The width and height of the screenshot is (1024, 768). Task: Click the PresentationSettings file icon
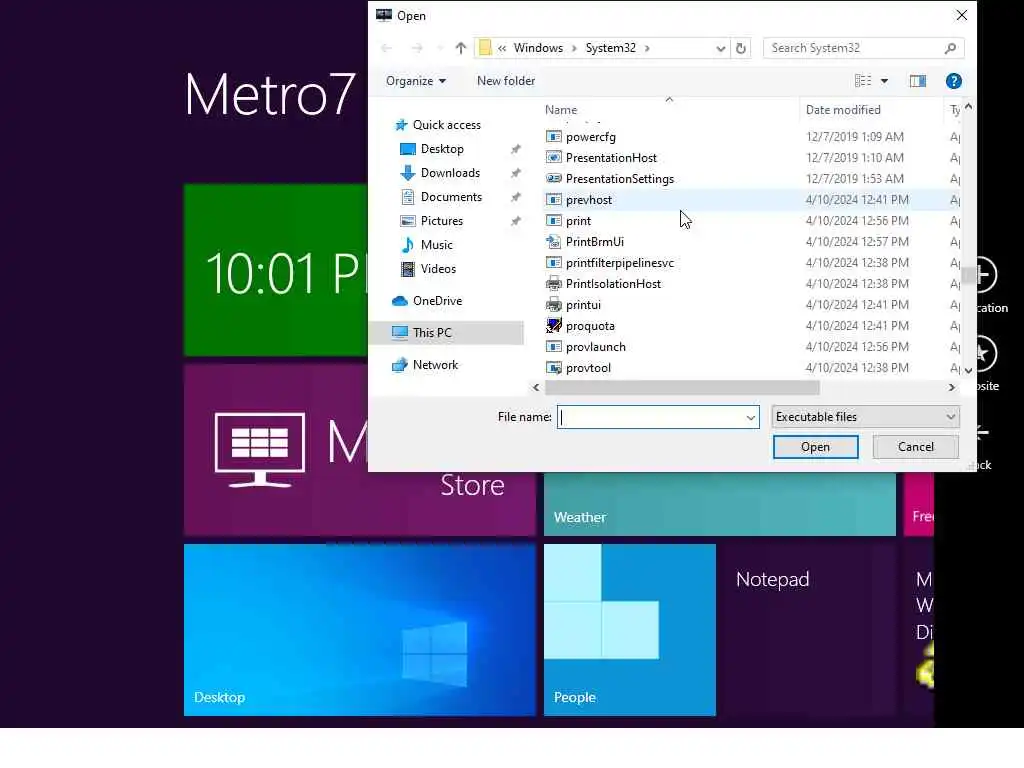point(553,178)
